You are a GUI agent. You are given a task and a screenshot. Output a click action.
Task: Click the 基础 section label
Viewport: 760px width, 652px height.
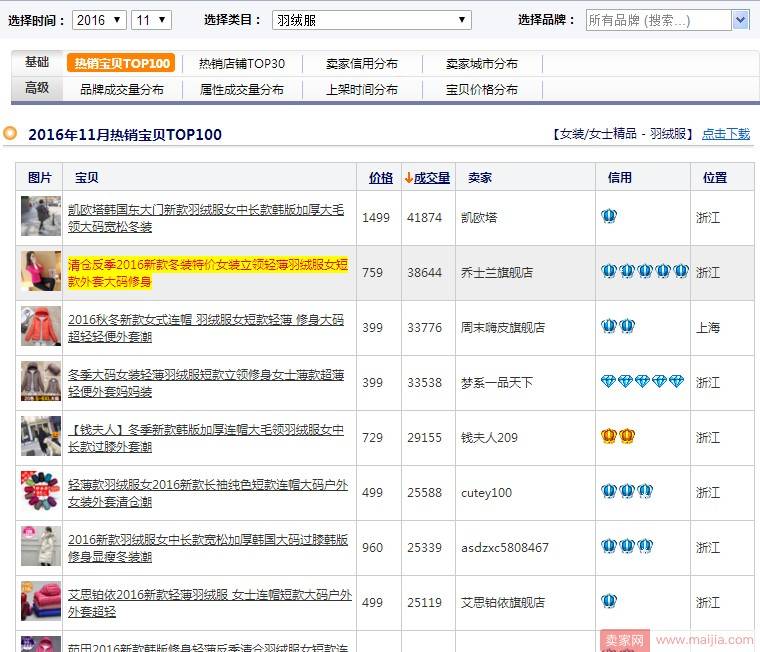pos(37,62)
